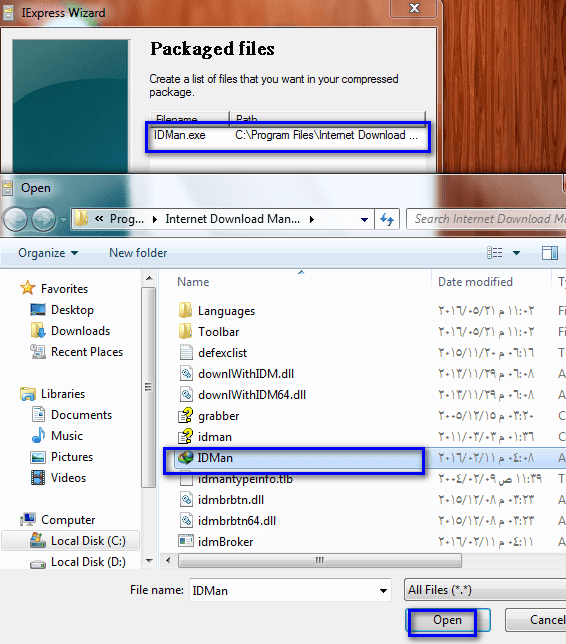566x644 pixels.
Task: Select Desktop in Favorites
Action: pos(72,310)
